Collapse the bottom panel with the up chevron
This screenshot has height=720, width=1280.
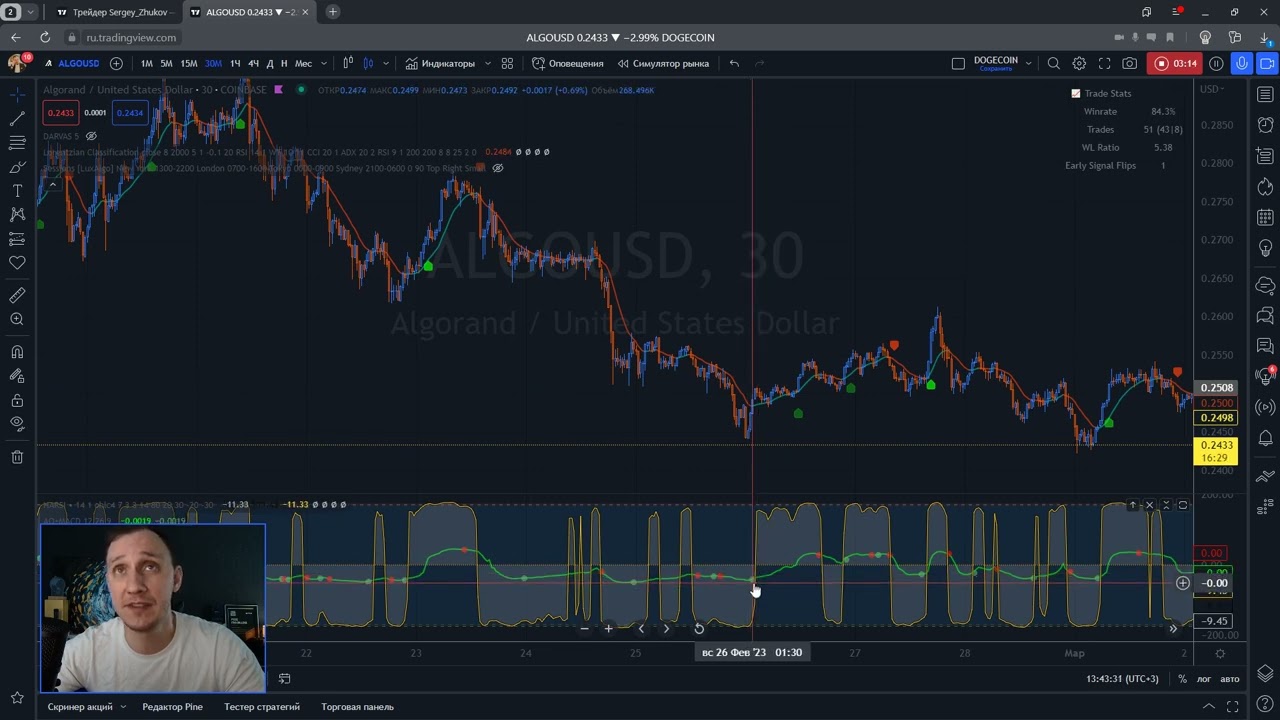[1208, 707]
